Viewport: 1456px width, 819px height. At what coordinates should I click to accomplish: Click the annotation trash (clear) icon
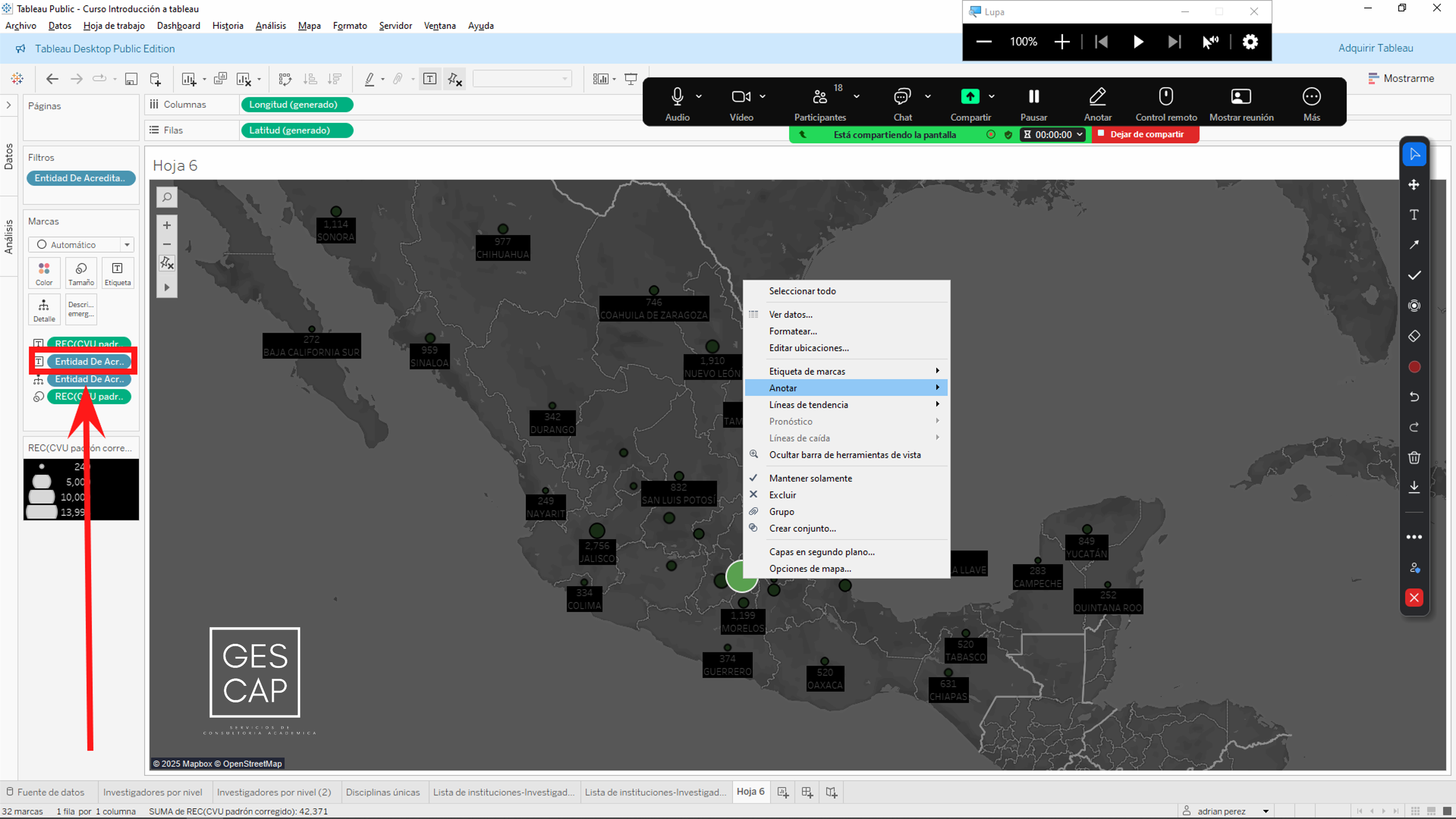pos(1414,458)
